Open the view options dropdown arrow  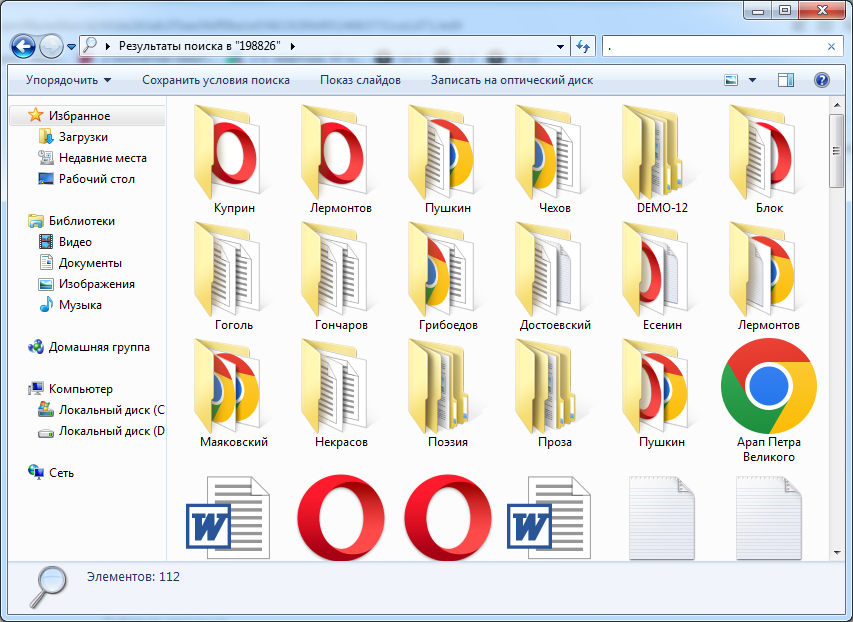(x=752, y=80)
